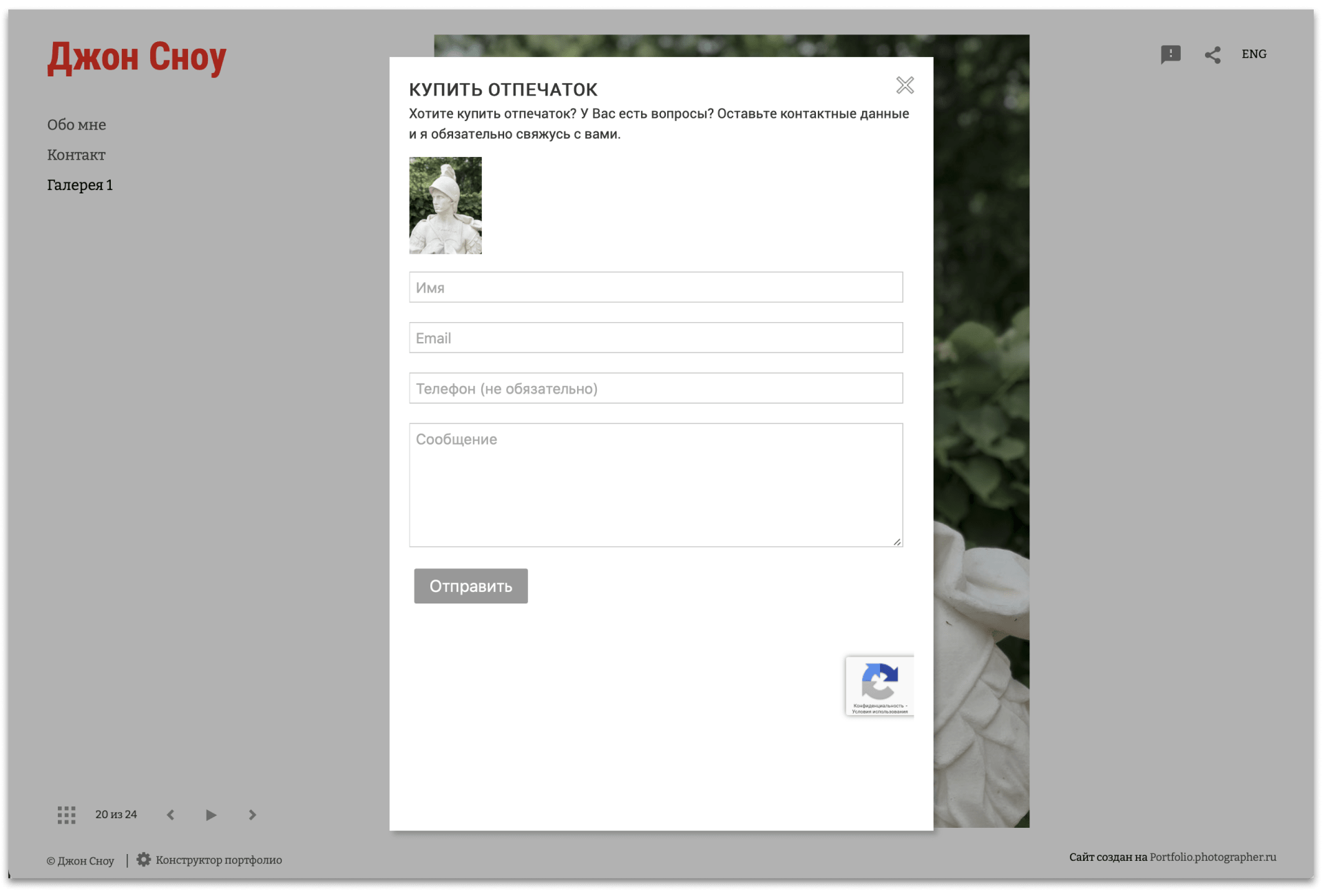Click the Сообщение text area
The width and height of the screenshot is (1322, 896).
click(655, 484)
